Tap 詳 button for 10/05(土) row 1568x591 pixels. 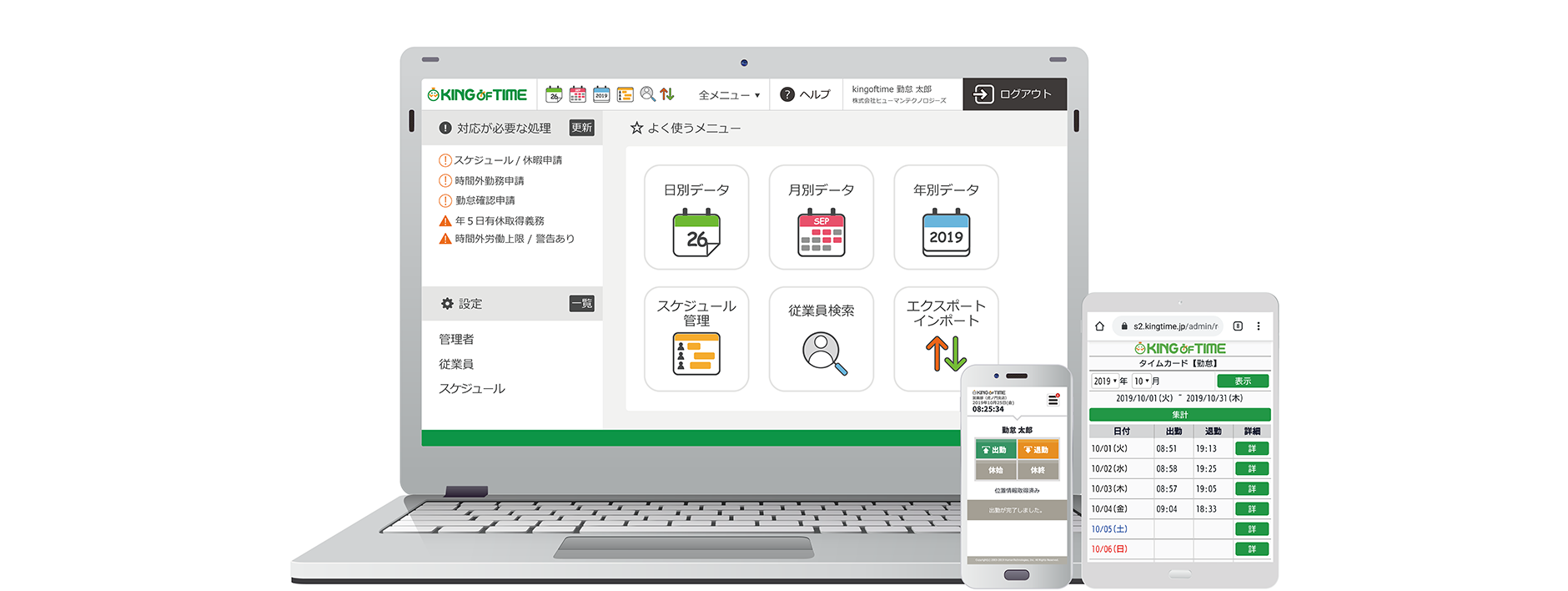click(1252, 529)
